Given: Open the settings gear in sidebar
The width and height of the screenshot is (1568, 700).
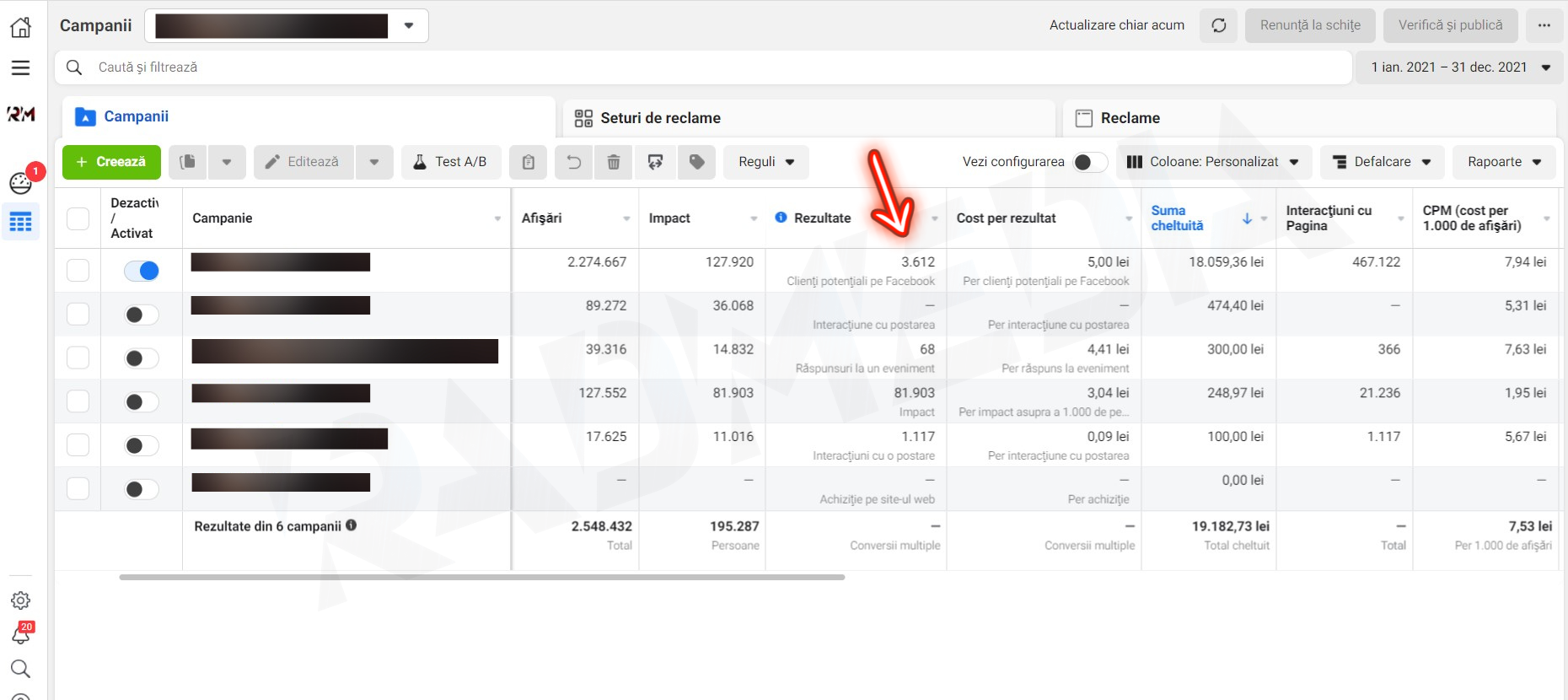Looking at the screenshot, I should [x=20, y=600].
